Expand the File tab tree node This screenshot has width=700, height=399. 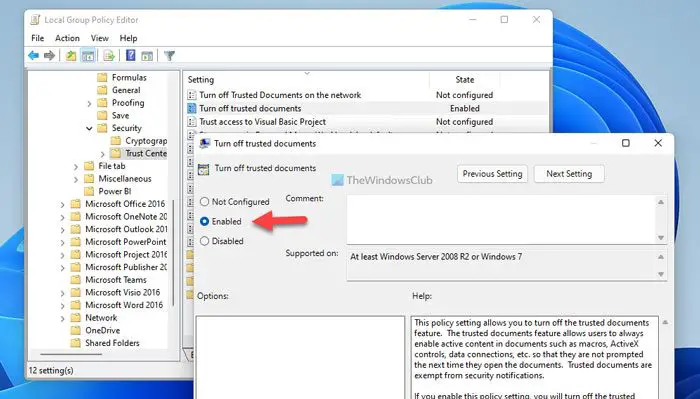[x=76, y=166]
